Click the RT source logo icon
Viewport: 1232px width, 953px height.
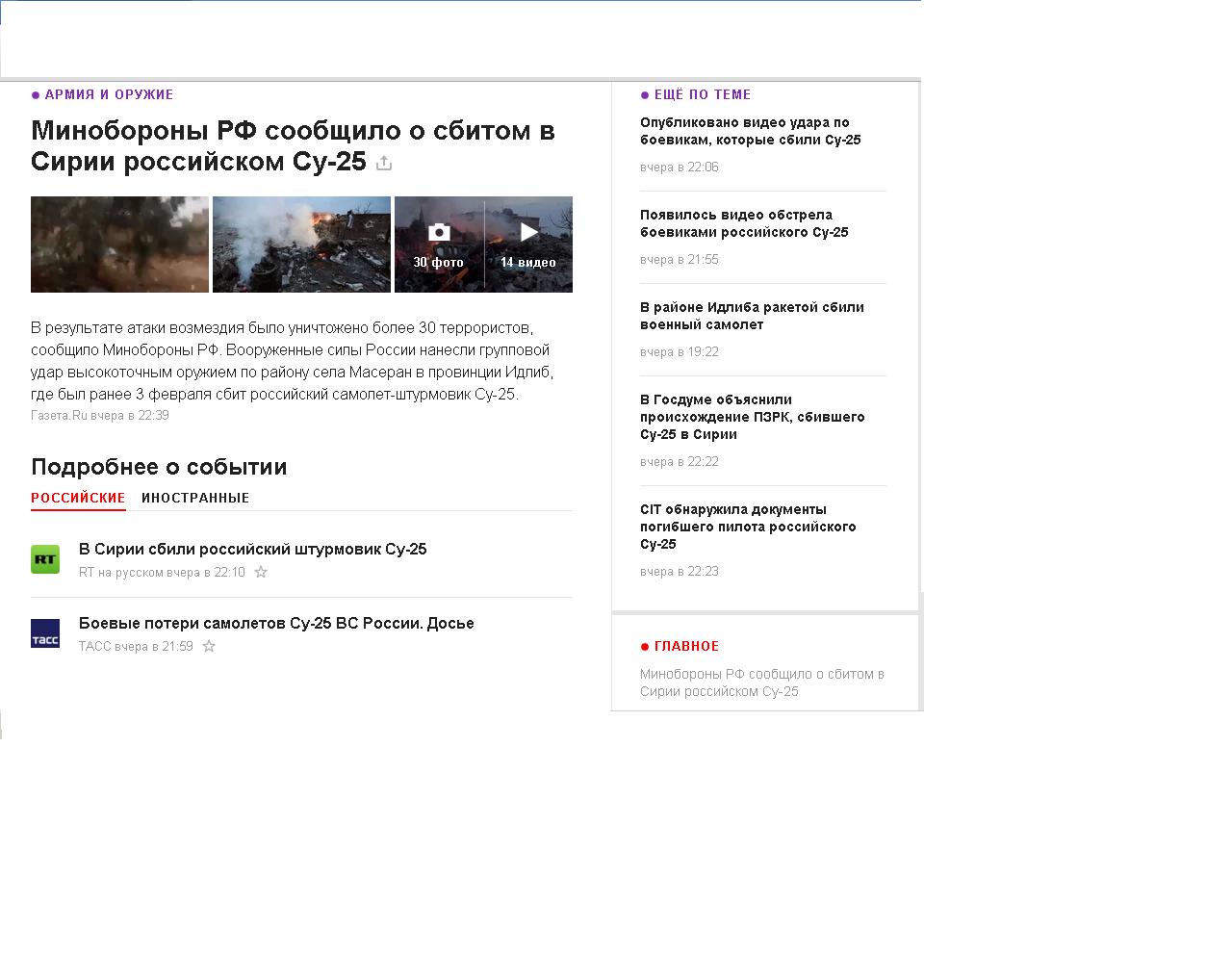[45, 559]
